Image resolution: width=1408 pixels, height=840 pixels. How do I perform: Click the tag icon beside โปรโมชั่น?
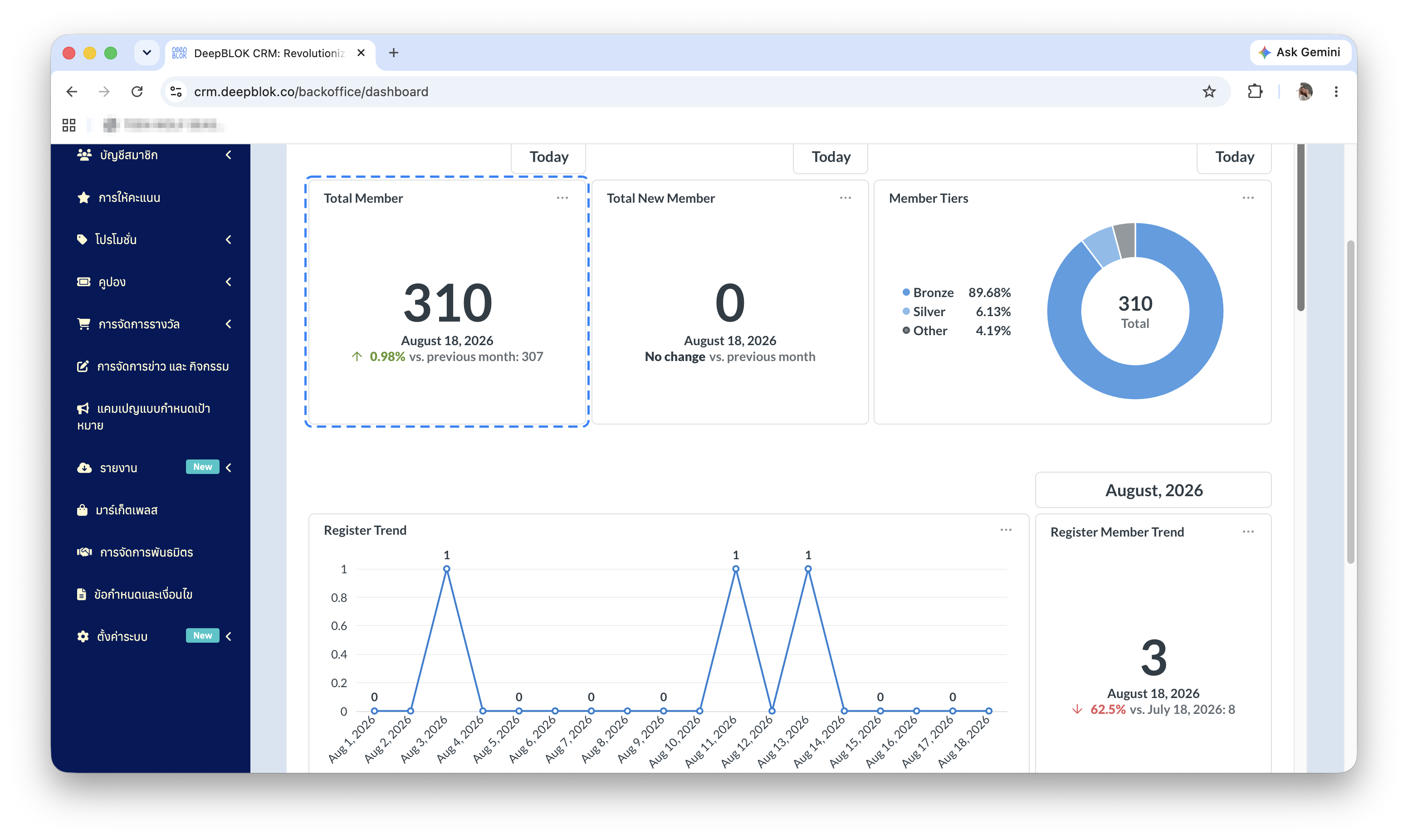[x=82, y=239]
